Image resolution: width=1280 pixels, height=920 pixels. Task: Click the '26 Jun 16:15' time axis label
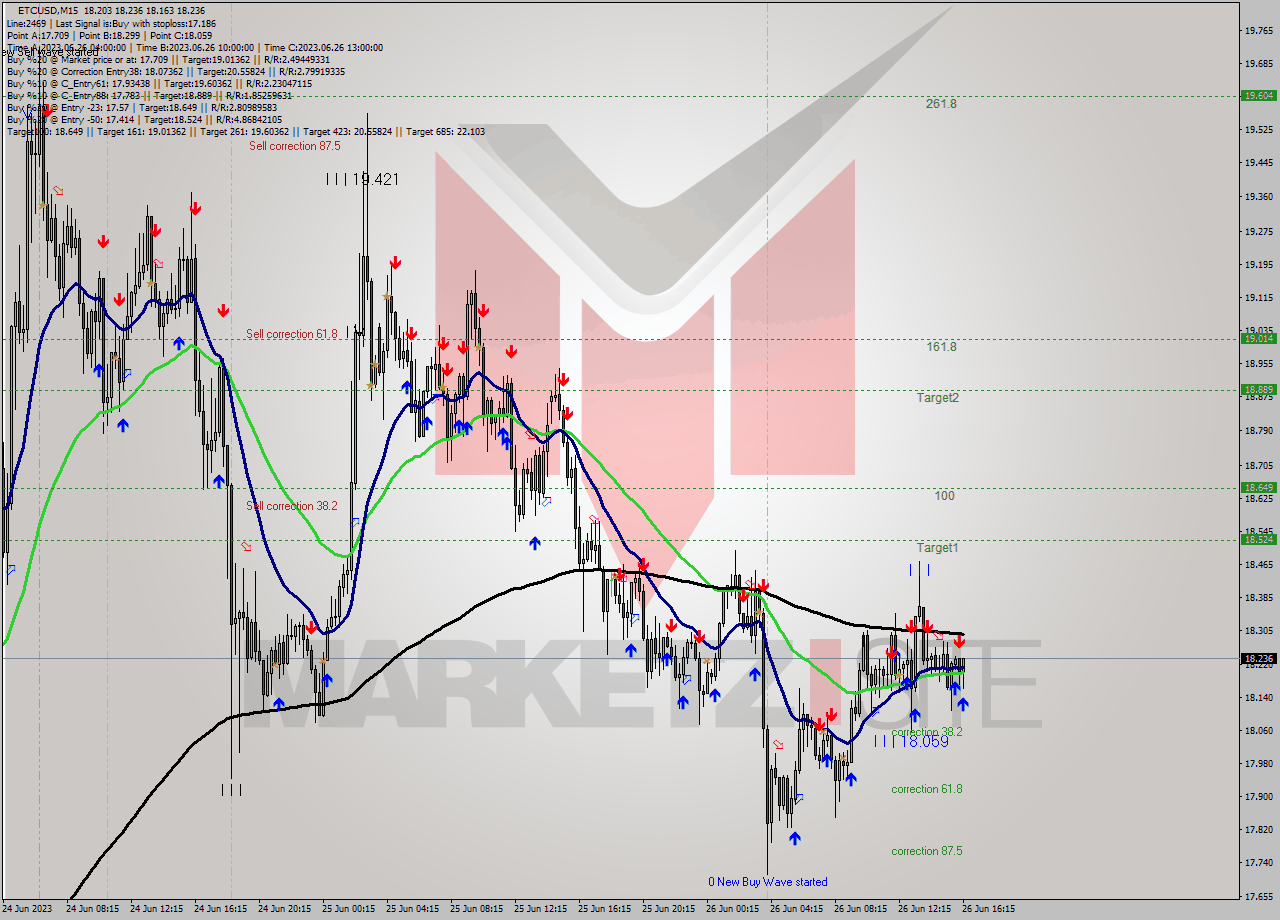tap(988, 910)
